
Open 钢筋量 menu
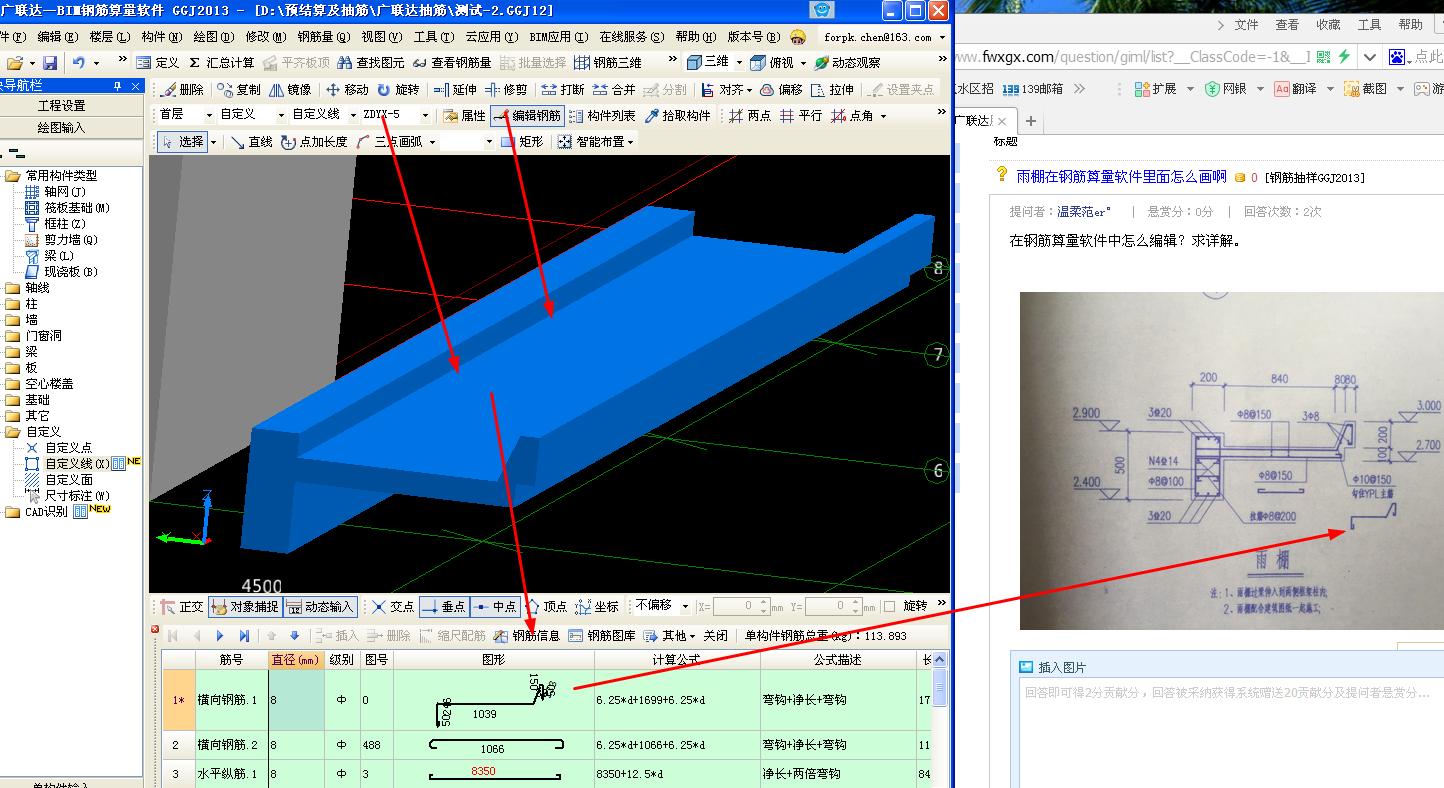[323, 37]
